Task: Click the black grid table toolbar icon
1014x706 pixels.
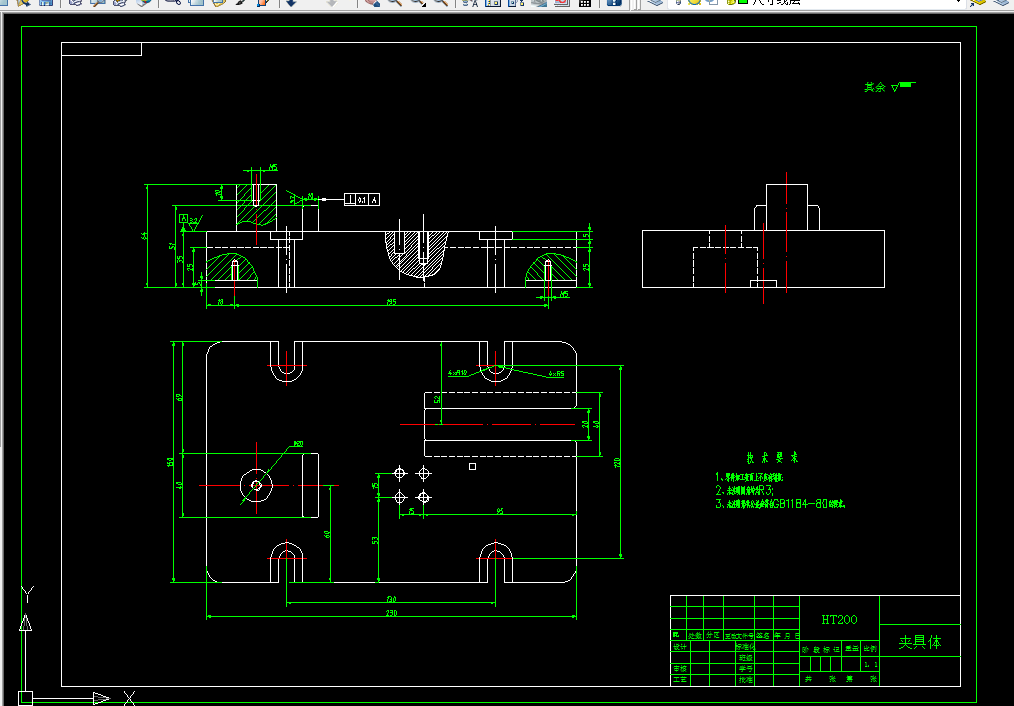Action: [x=585, y=2]
